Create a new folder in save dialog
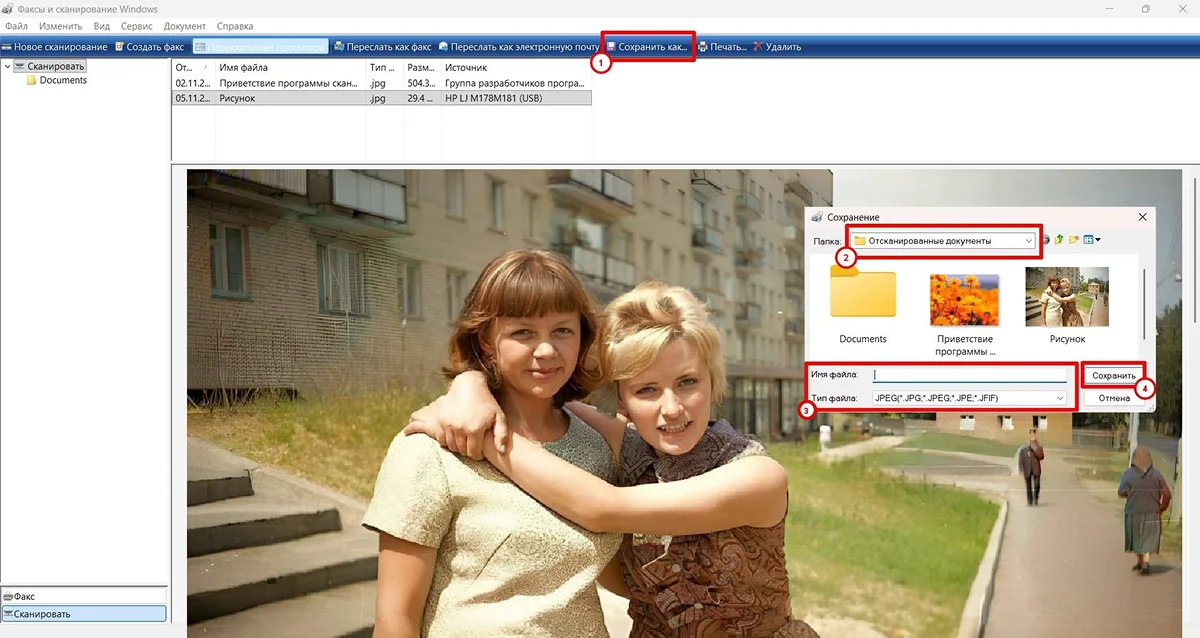1200x638 pixels. pyautogui.click(x=1075, y=240)
